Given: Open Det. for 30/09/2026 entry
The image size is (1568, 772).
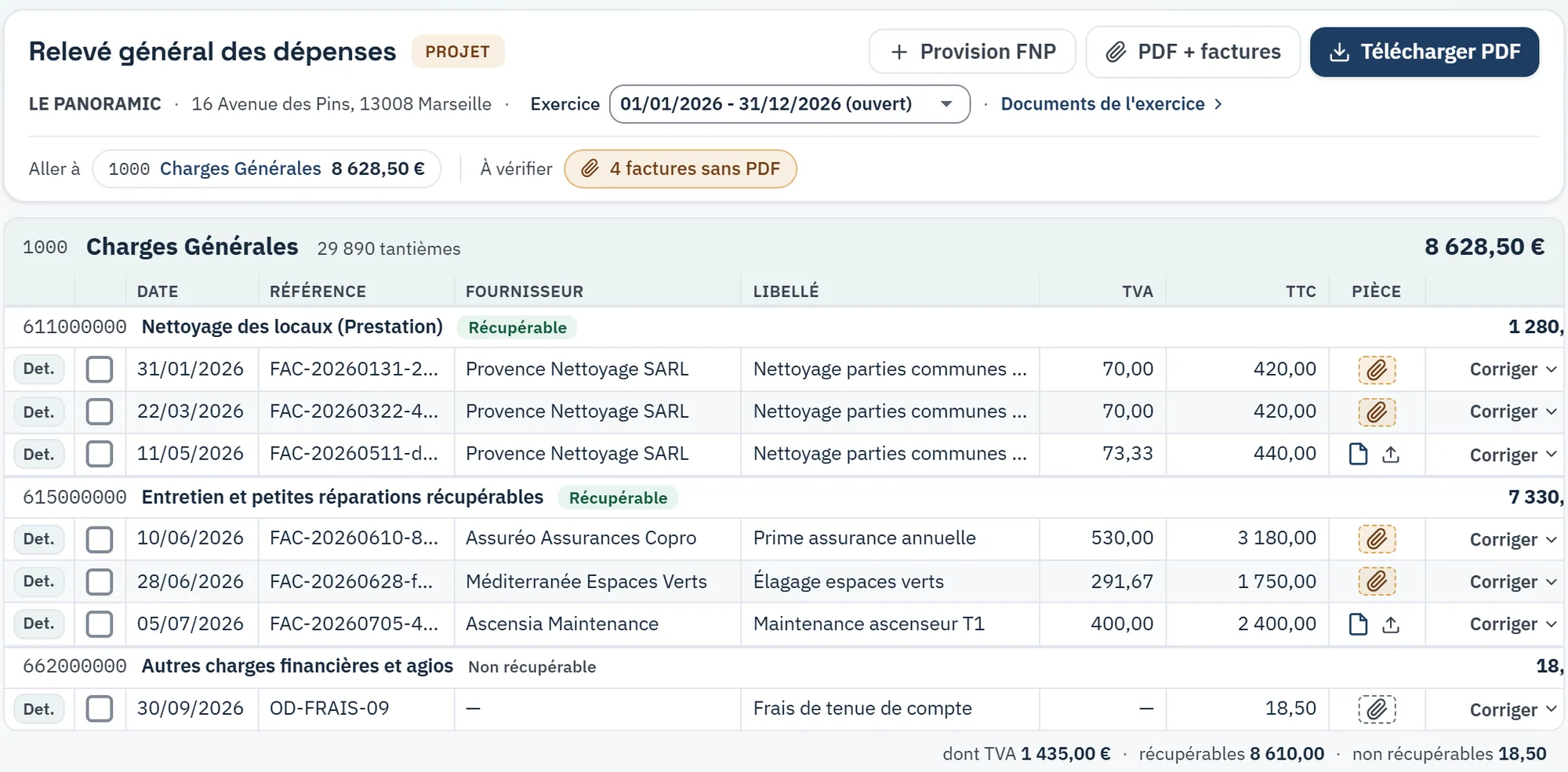Looking at the screenshot, I should point(38,709).
